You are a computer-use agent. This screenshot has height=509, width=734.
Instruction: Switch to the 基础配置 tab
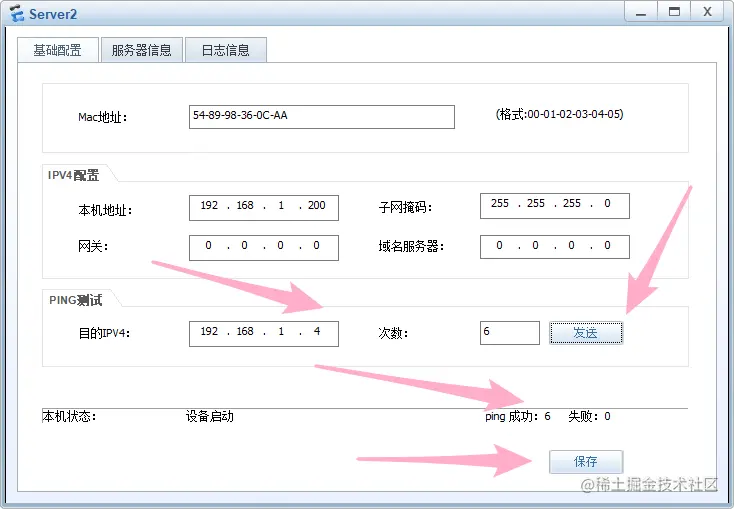point(58,50)
